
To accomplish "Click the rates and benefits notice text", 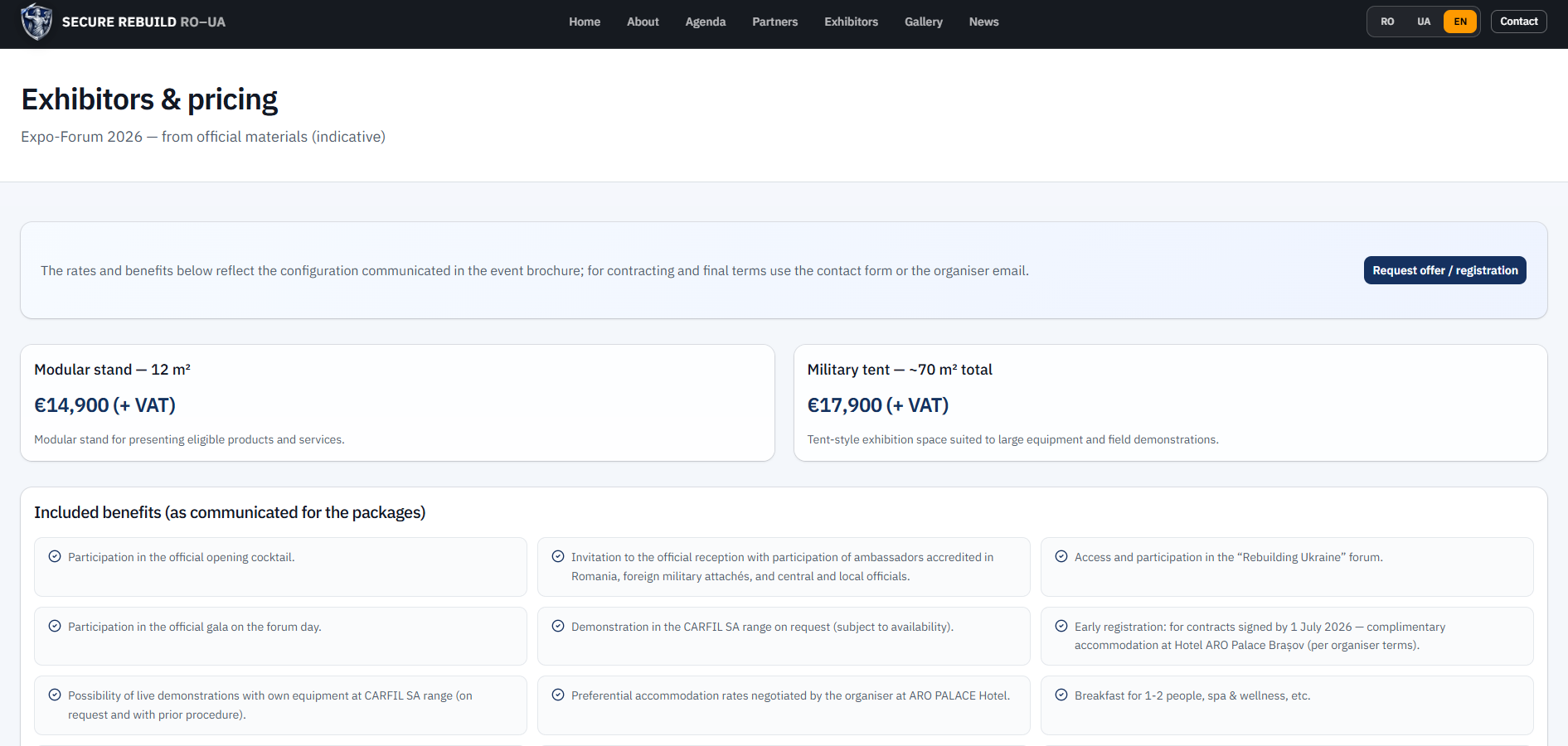I will (x=535, y=271).
